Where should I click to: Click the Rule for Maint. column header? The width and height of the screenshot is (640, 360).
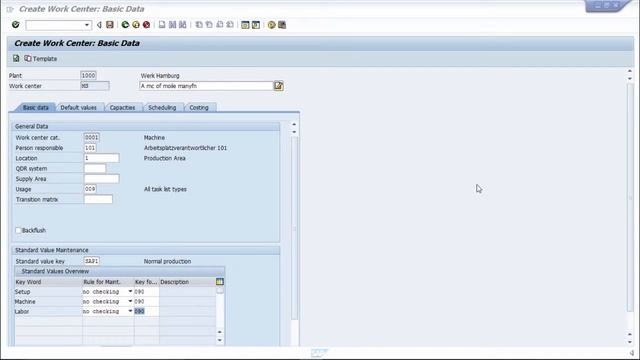point(108,282)
